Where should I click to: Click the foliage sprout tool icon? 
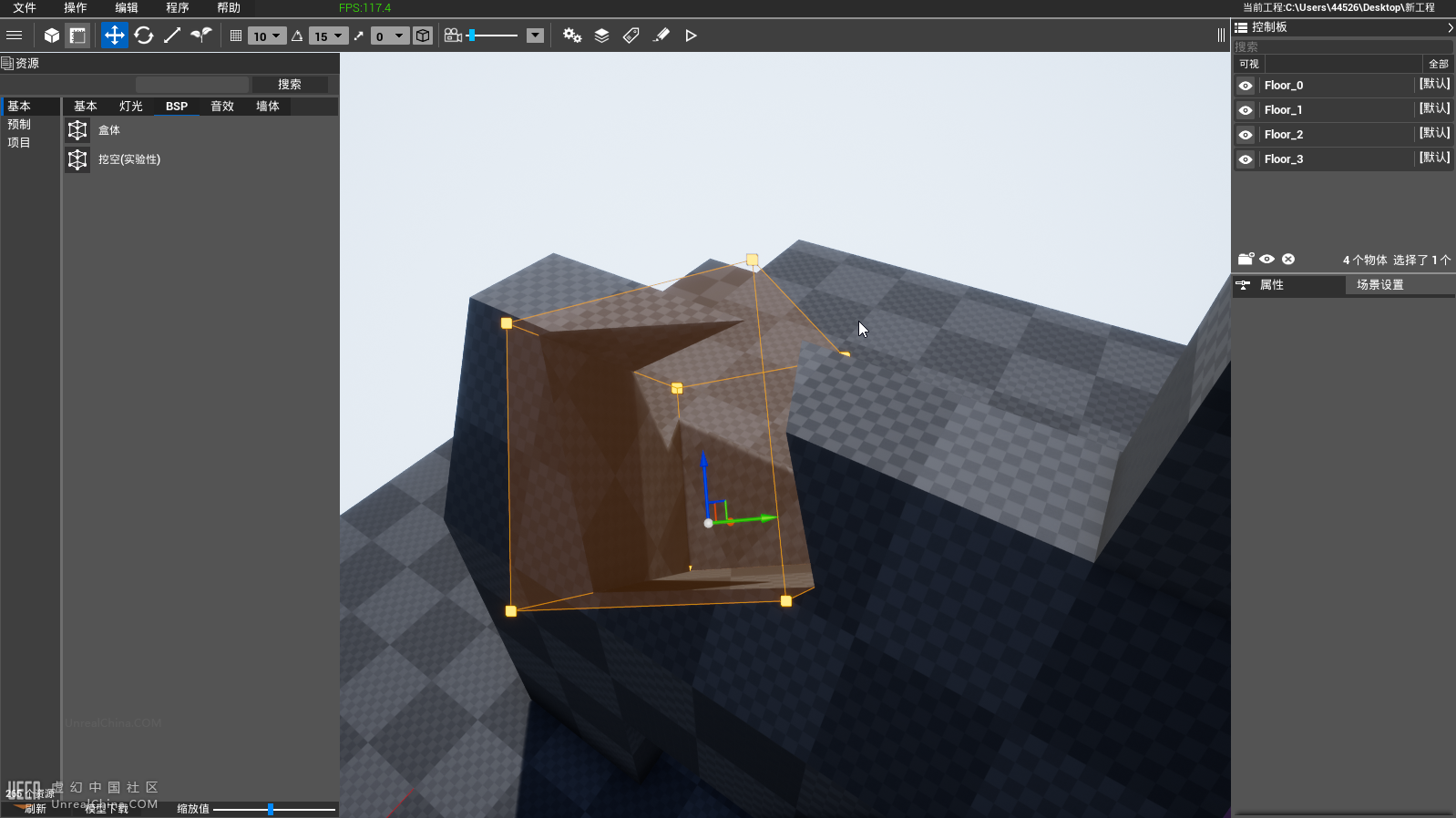point(201,36)
